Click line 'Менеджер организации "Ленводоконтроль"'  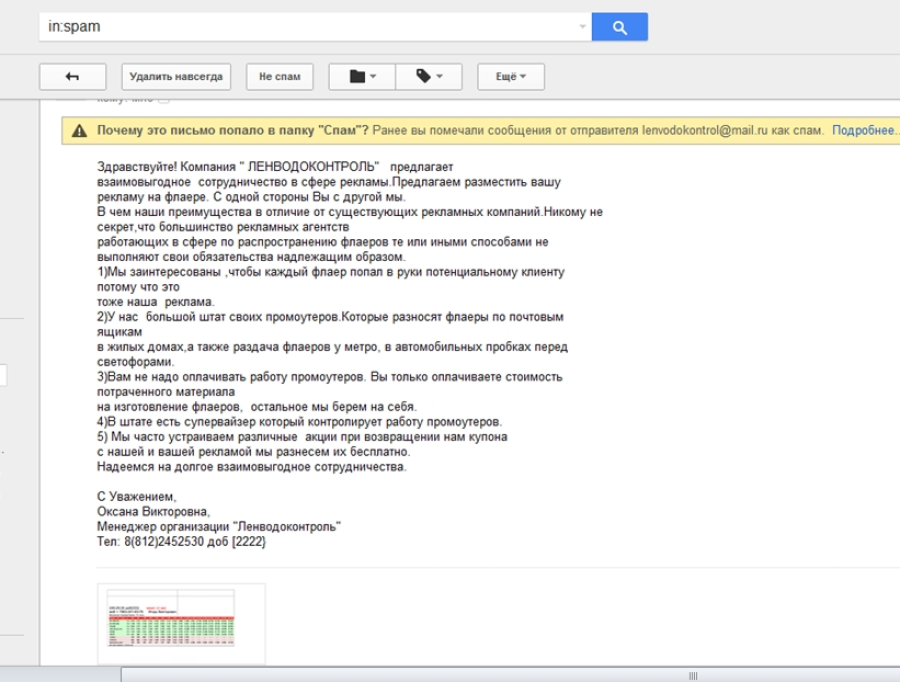click(219, 526)
